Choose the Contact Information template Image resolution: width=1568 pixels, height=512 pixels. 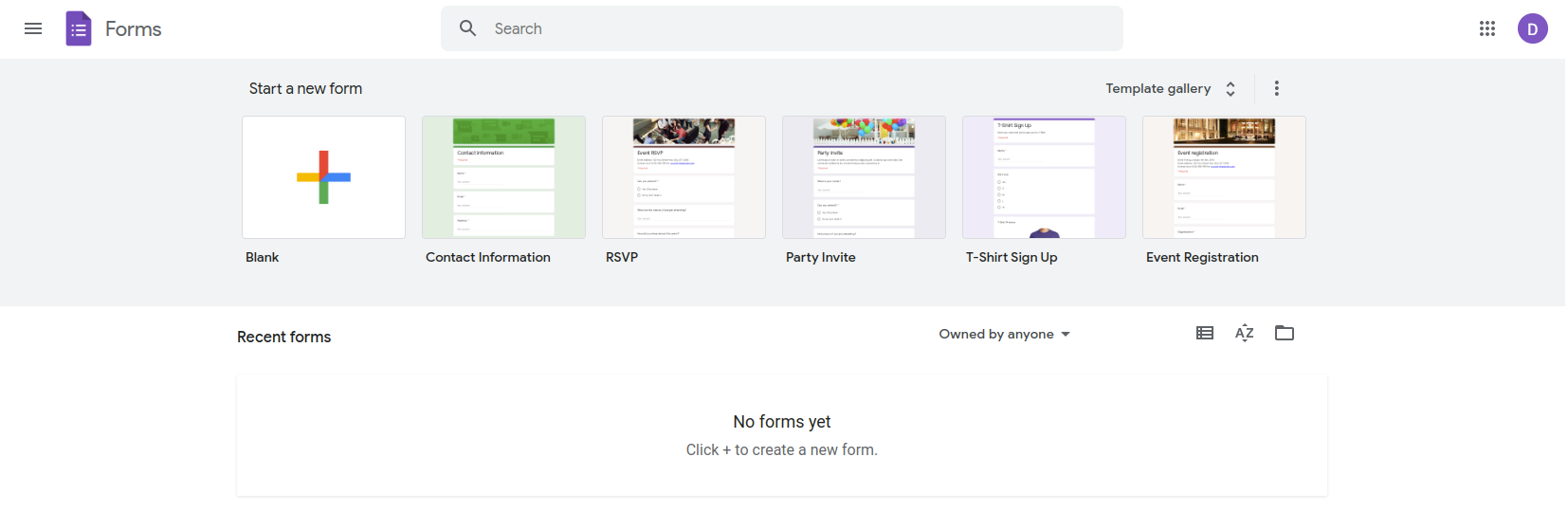[x=503, y=177]
